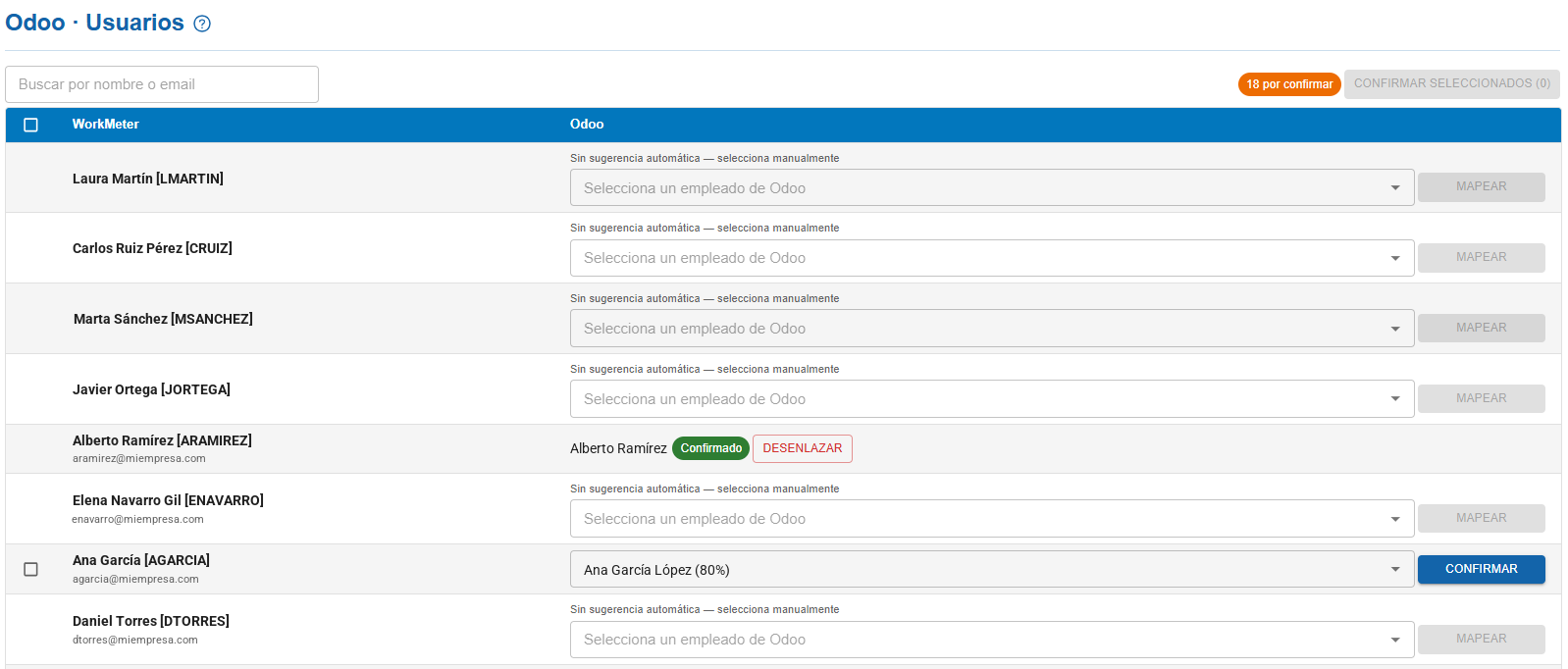Confirm the Ana García mapping

pos(1481,569)
